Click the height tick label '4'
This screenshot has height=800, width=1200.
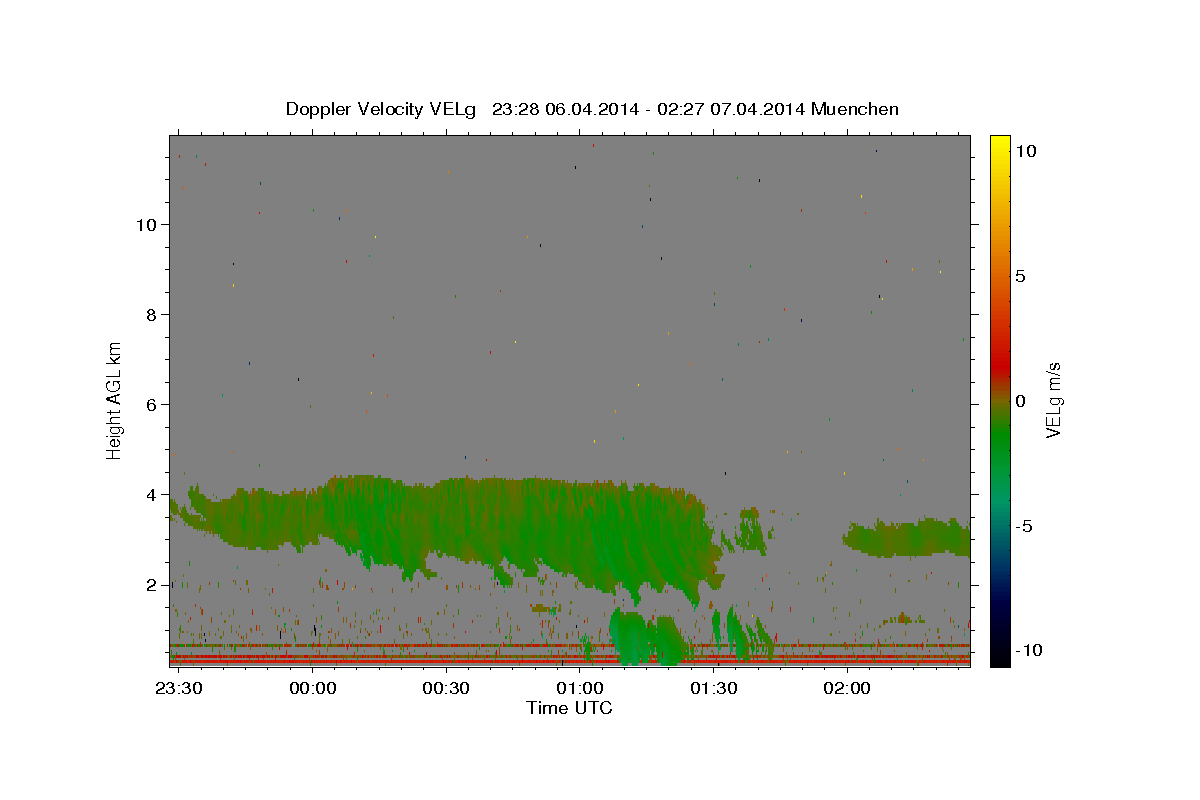tap(152, 494)
